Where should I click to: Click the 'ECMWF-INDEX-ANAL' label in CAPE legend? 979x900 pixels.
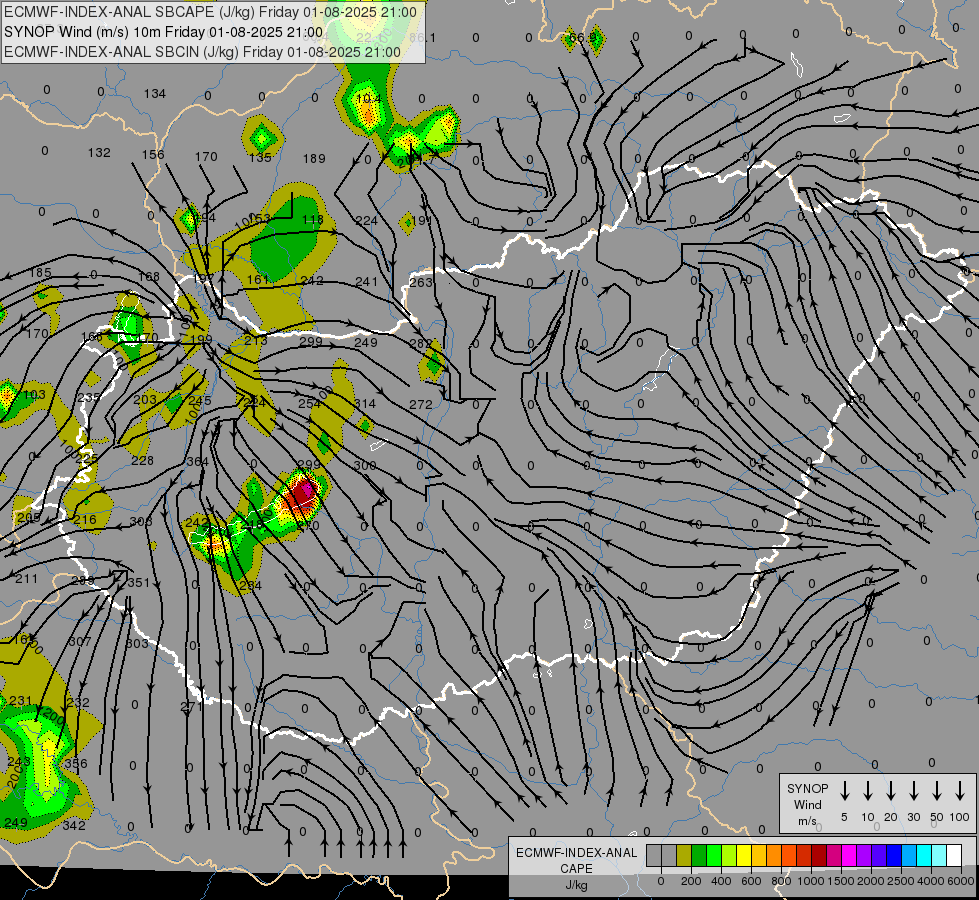(576, 853)
